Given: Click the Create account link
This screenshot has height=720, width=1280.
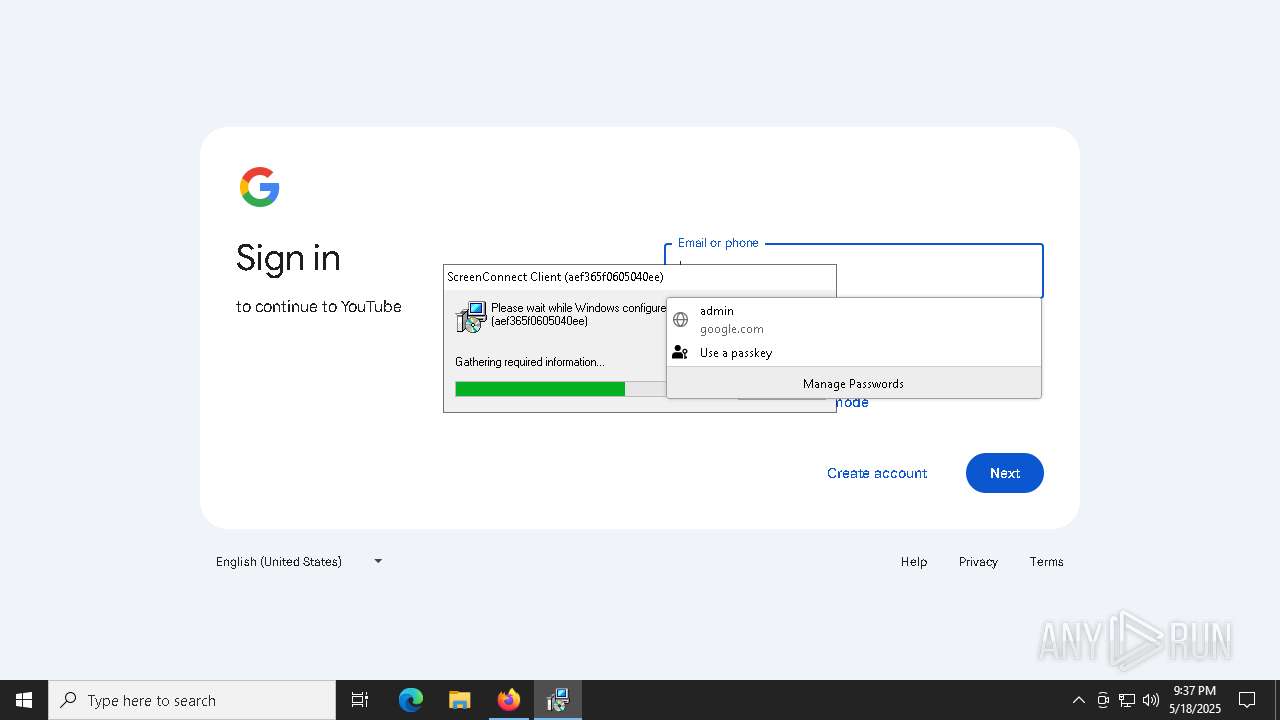Looking at the screenshot, I should pos(877,473).
